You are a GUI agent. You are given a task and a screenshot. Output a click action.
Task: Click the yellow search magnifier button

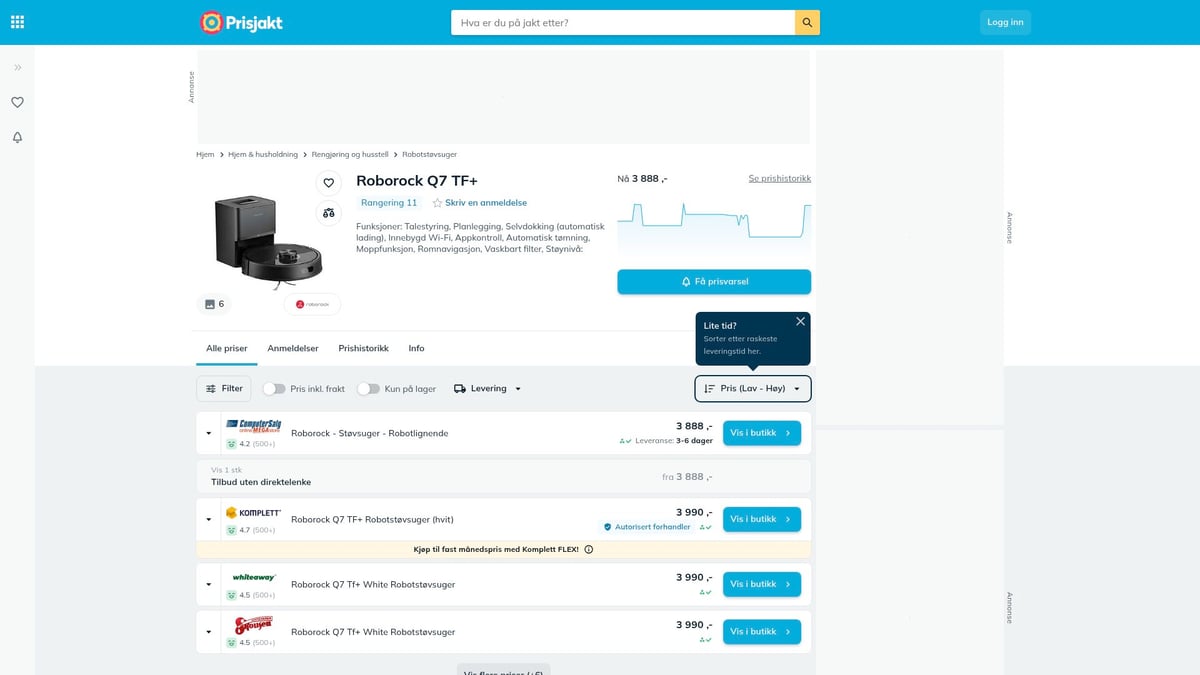coord(807,22)
